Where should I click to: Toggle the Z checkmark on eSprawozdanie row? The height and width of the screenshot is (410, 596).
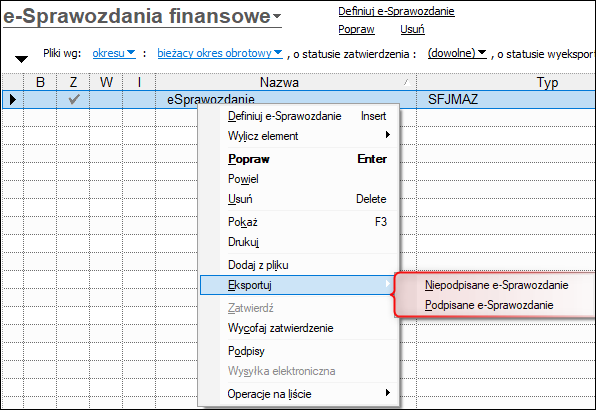(x=74, y=100)
